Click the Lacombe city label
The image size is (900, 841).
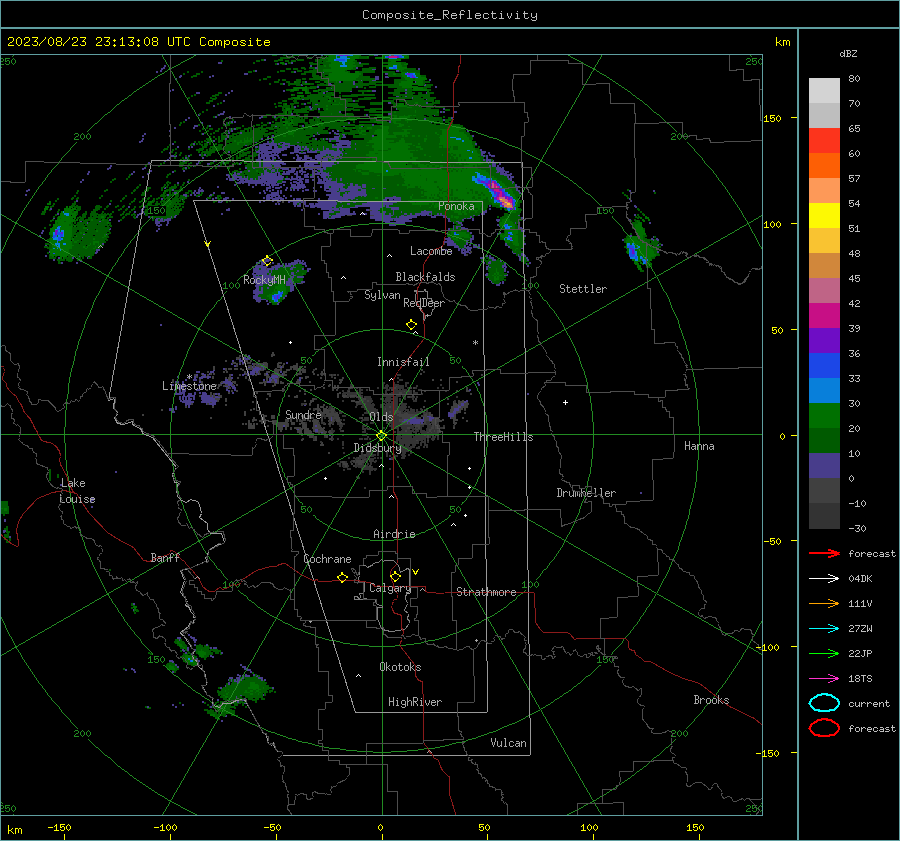pos(431,251)
